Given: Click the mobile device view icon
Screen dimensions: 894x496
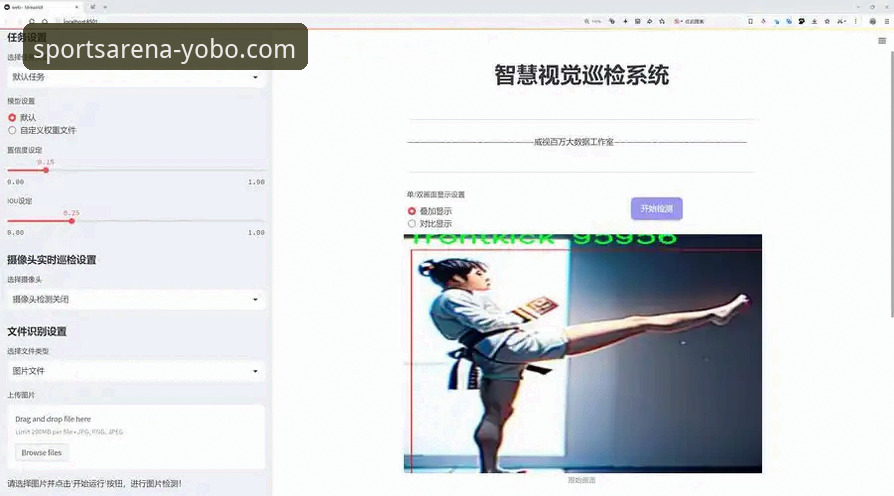Looking at the screenshot, I should [x=750, y=21].
